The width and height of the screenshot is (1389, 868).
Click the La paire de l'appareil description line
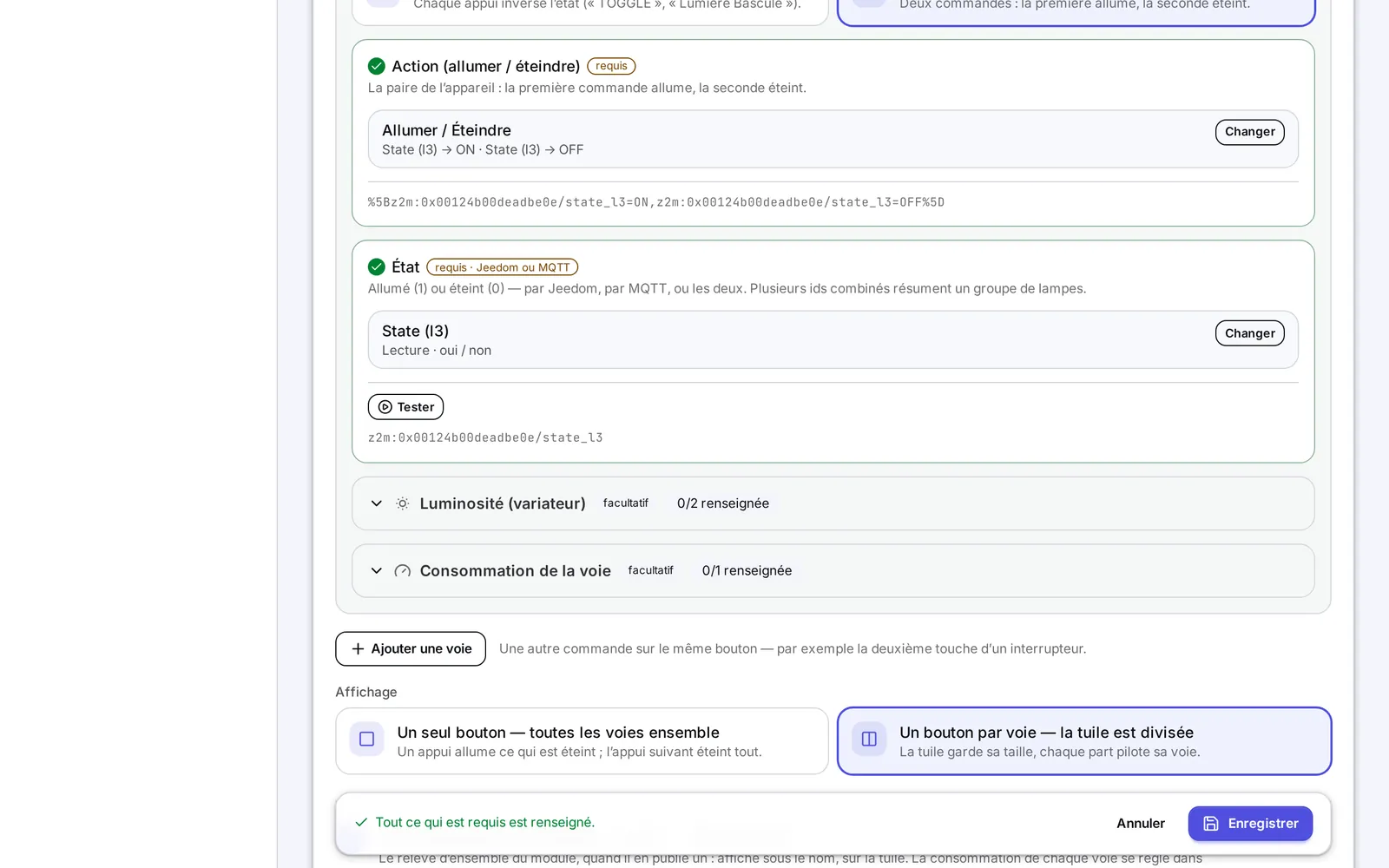pyautogui.click(x=587, y=88)
